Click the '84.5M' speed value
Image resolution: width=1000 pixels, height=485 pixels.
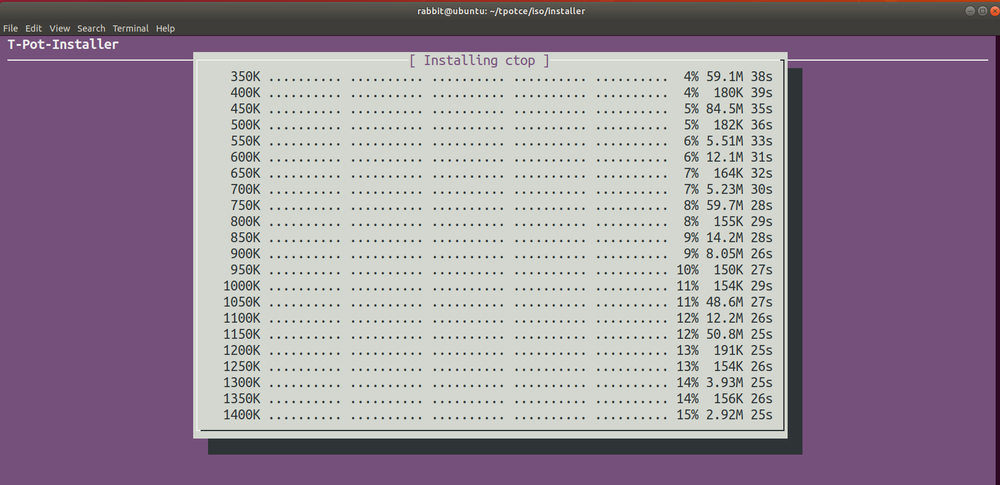pyautogui.click(x=724, y=108)
